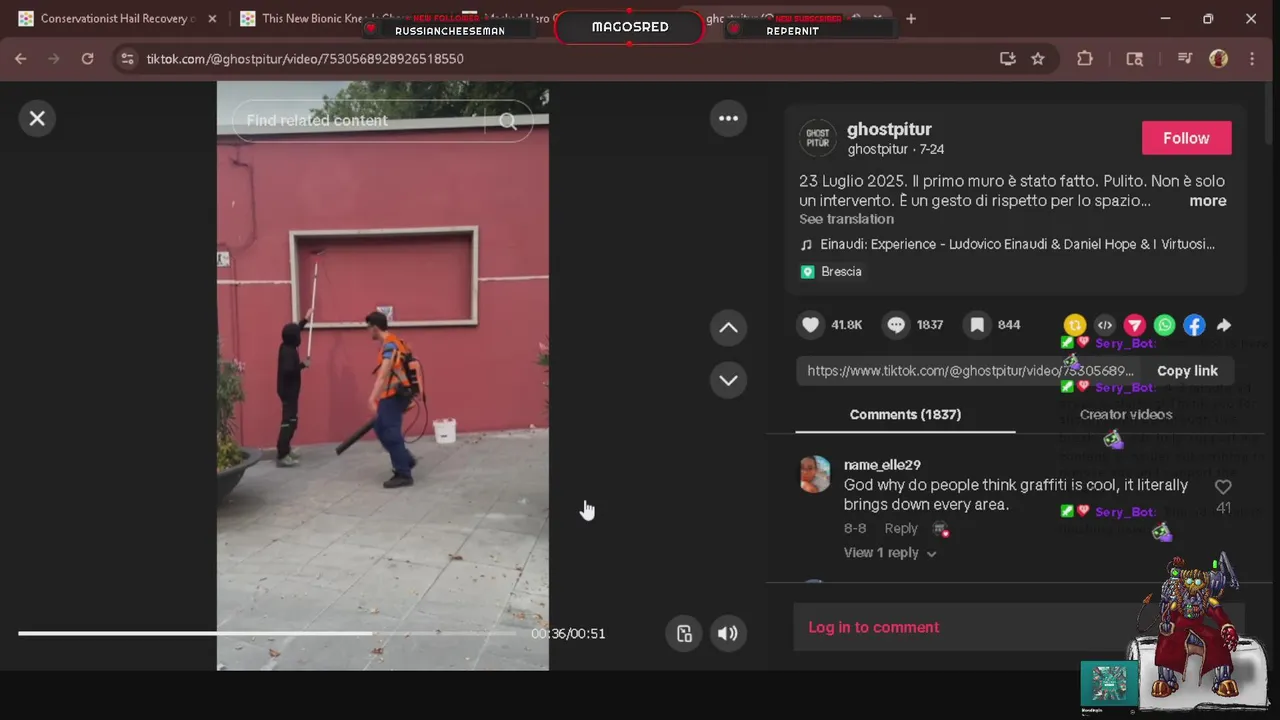Screen dimensions: 1280x720
Task: Click the address bar URL
Action: (305, 59)
